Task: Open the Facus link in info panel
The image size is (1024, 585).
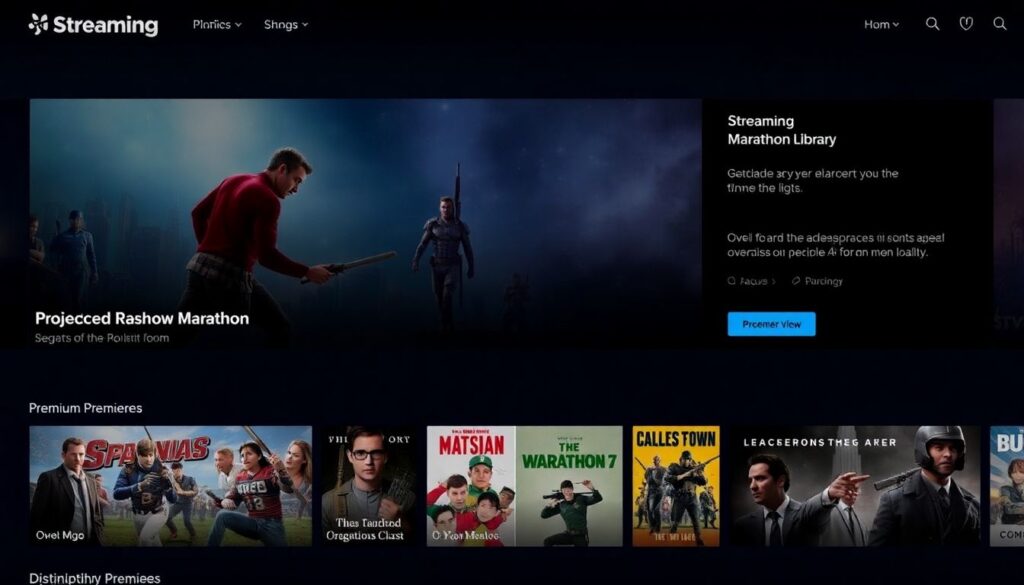Action: tap(754, 282)
